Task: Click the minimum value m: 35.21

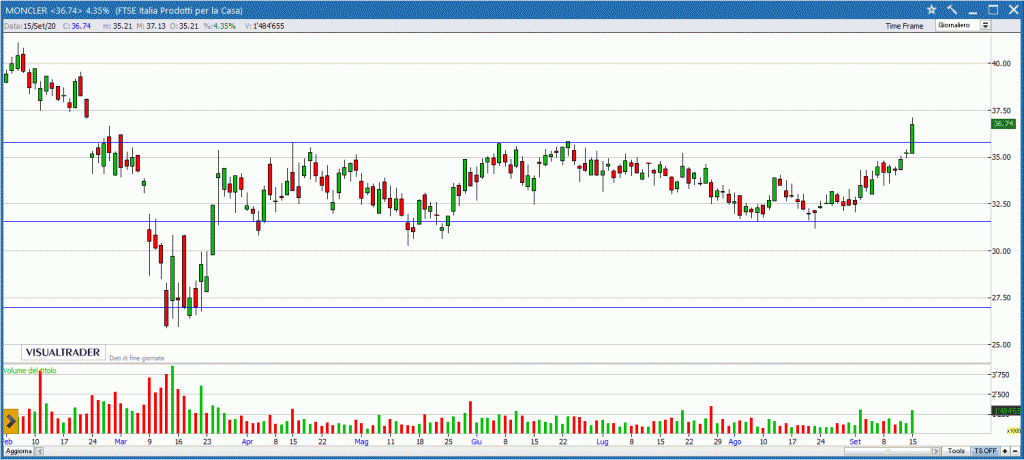Action: pos(120,26)
